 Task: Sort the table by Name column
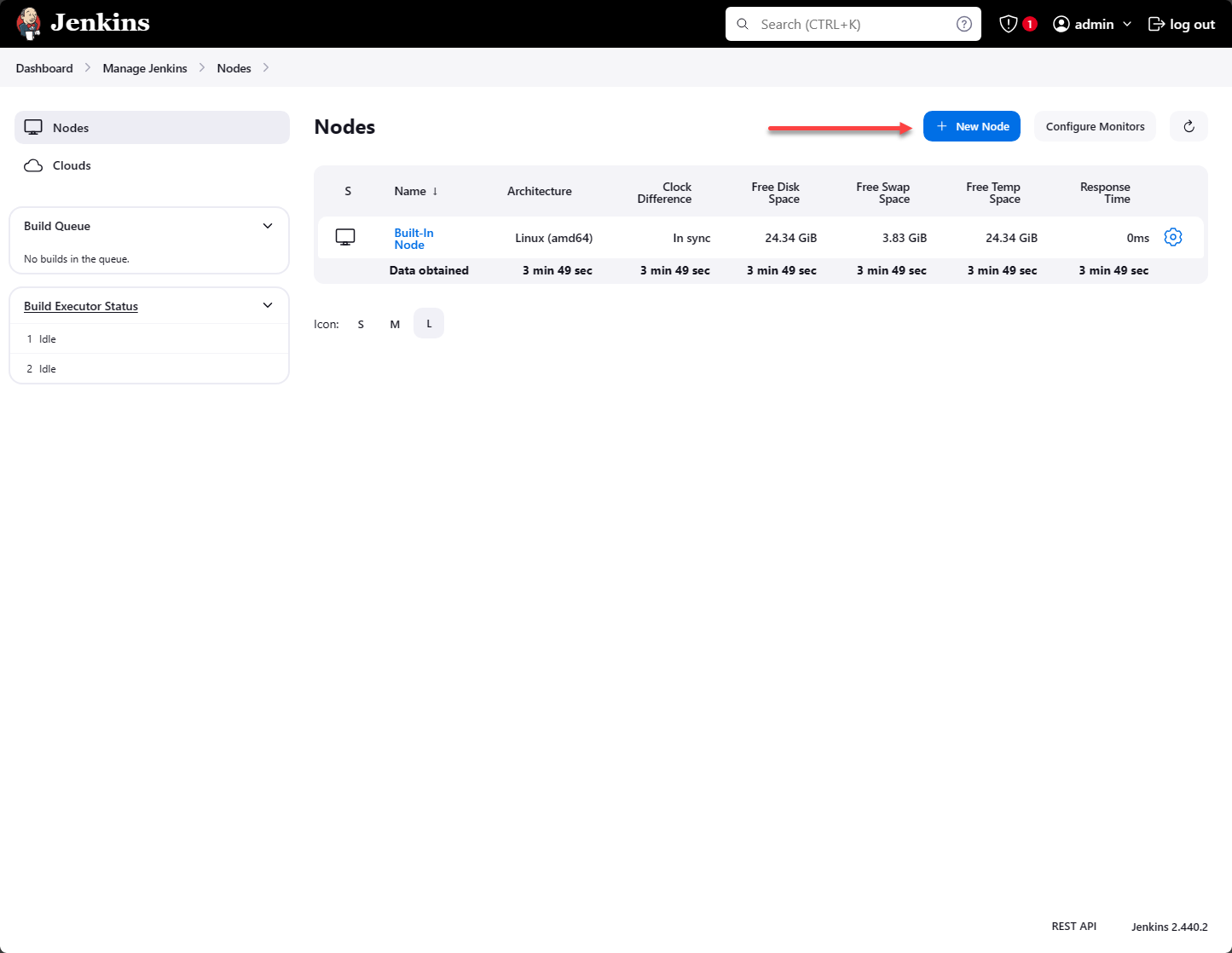pos(416,191)
